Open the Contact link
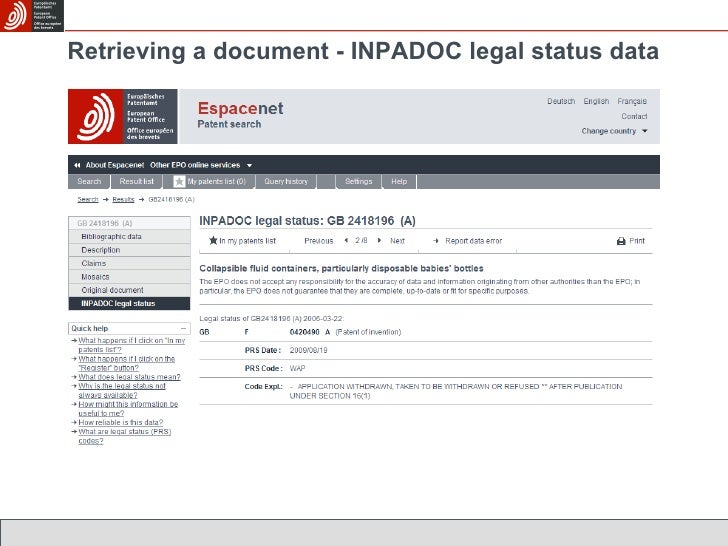728x546 pixels. pos(634,117)
